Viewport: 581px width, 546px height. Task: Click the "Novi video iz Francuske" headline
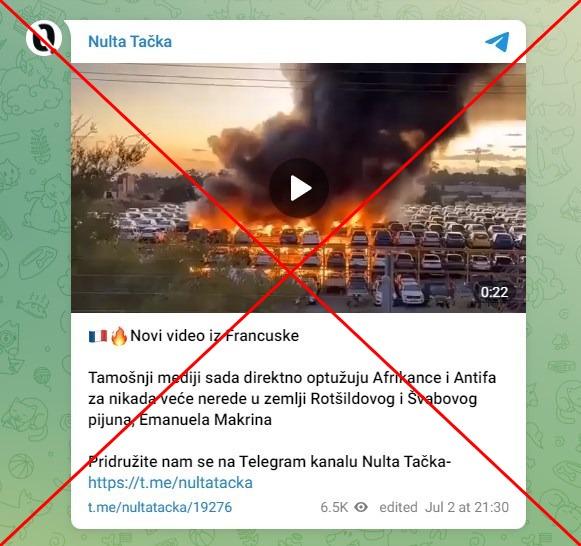coord(215,336)
